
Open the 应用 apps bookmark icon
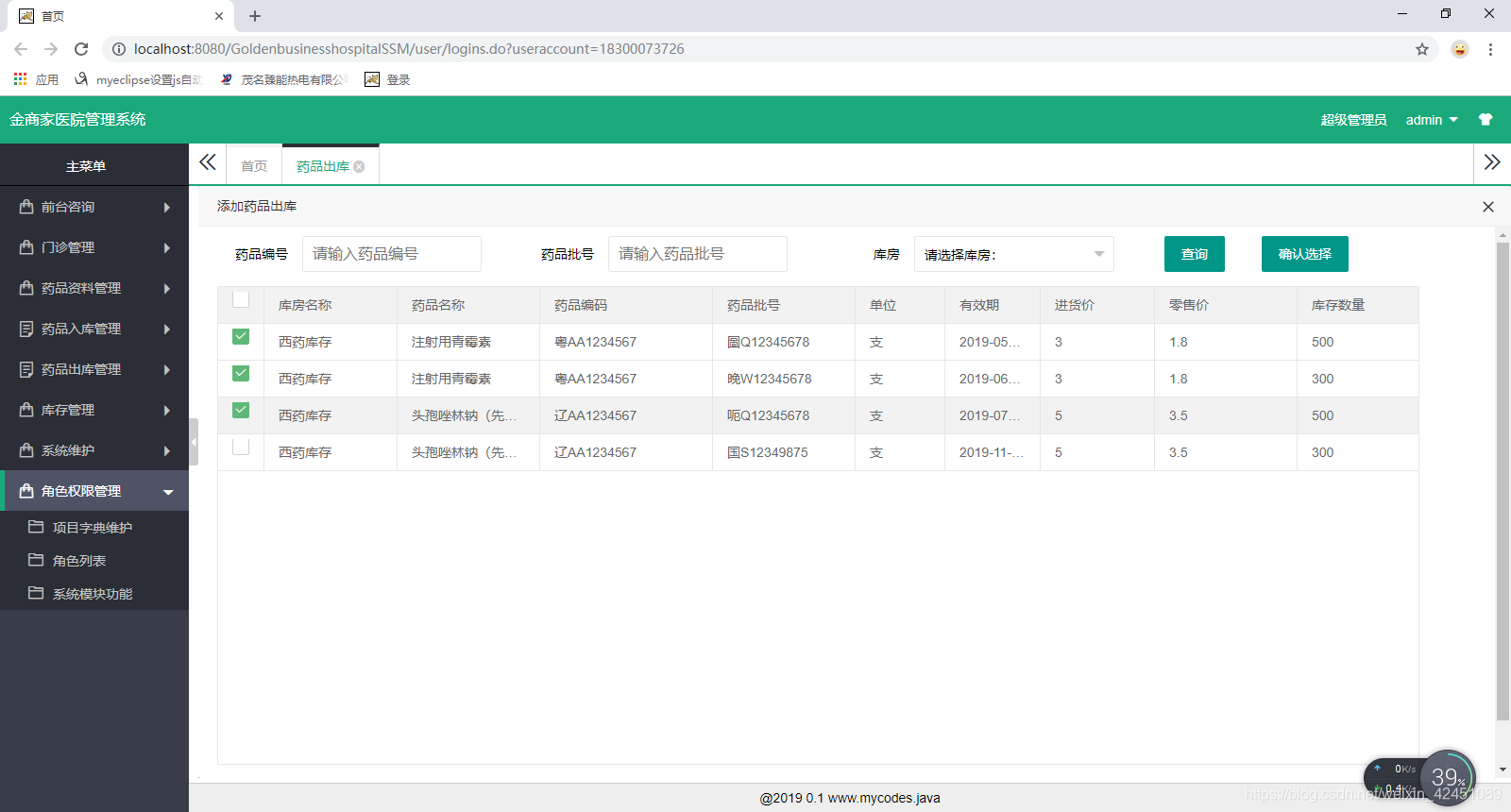tap(20, 79)
